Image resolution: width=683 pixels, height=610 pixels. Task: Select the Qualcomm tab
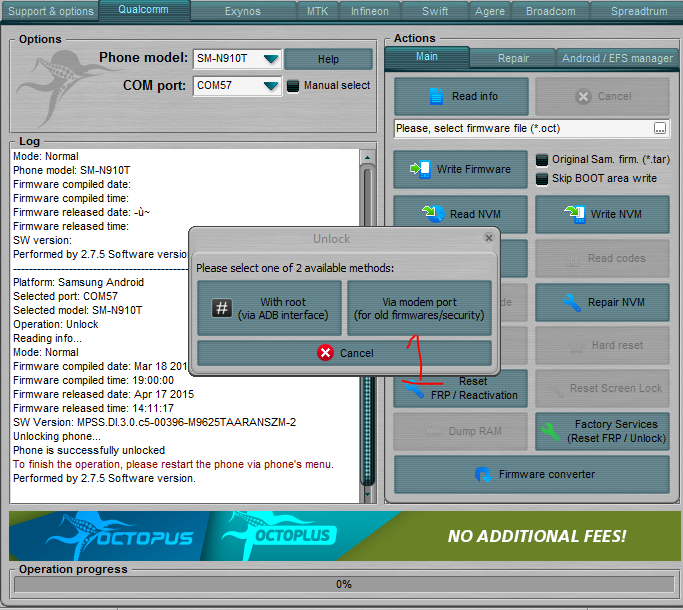143,10
